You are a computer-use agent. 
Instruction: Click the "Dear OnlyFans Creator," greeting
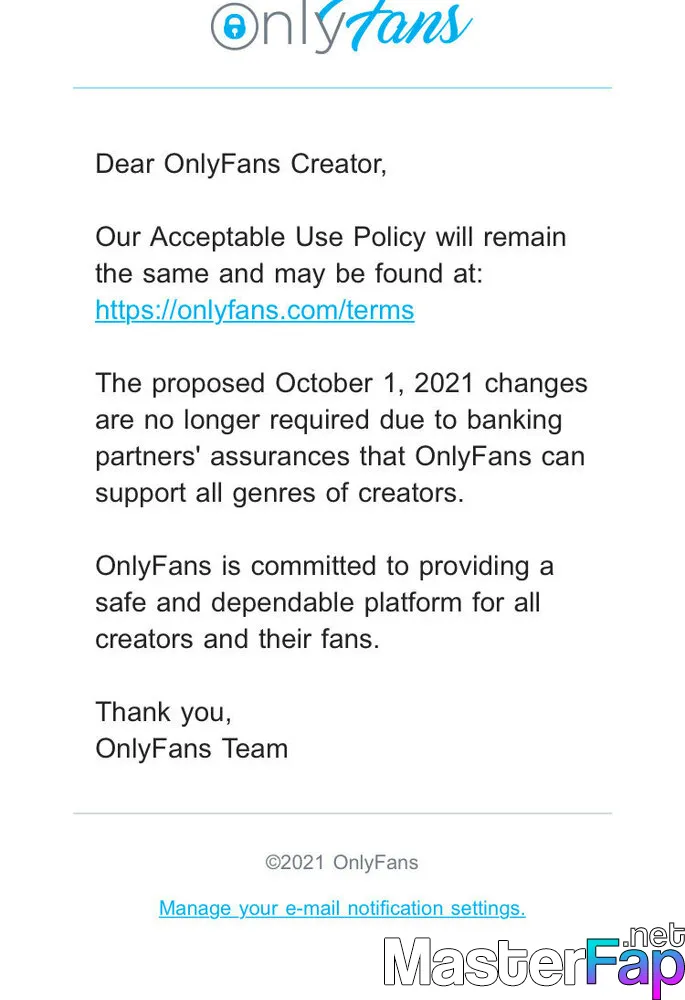click(241, 164)
